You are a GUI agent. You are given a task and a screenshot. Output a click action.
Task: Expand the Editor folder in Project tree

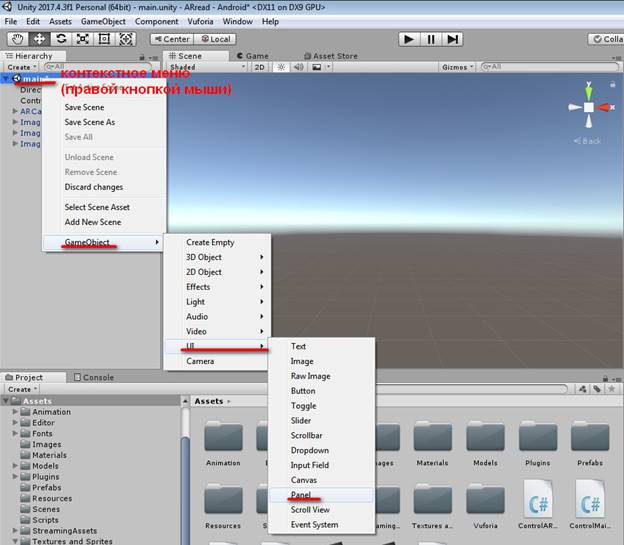tap(15, 422)
